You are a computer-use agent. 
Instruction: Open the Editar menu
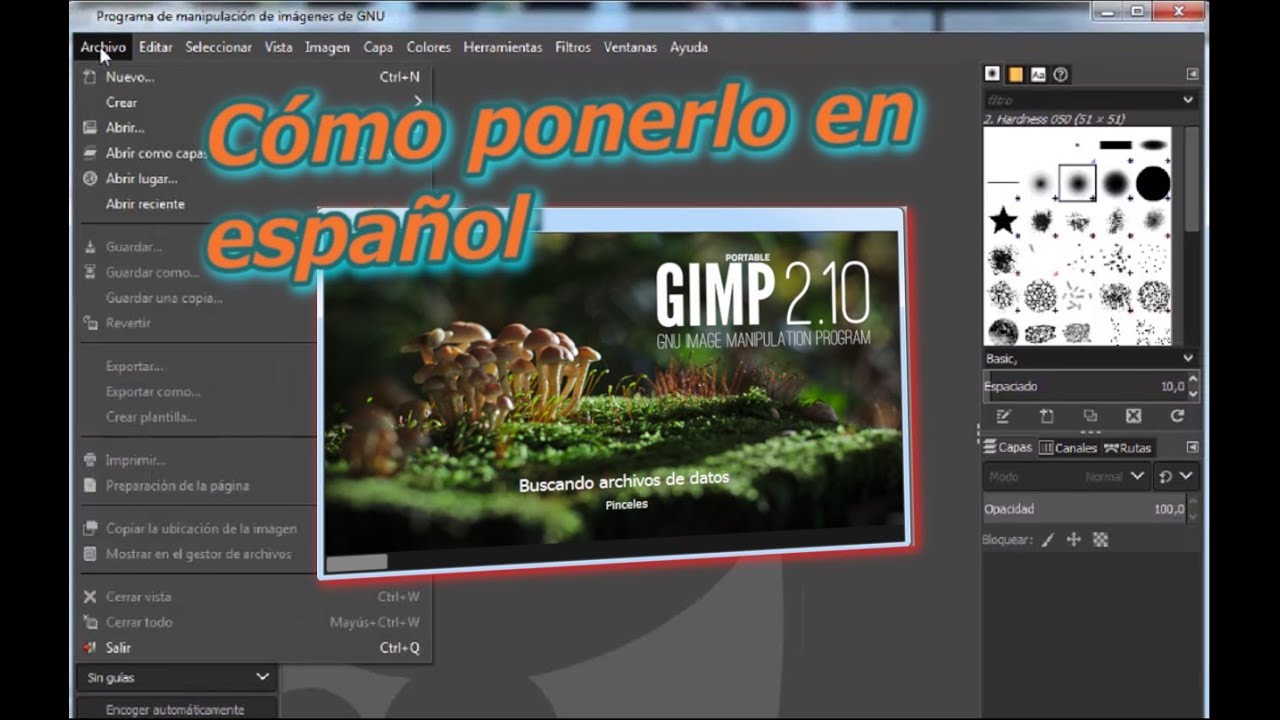coord(156,47)
